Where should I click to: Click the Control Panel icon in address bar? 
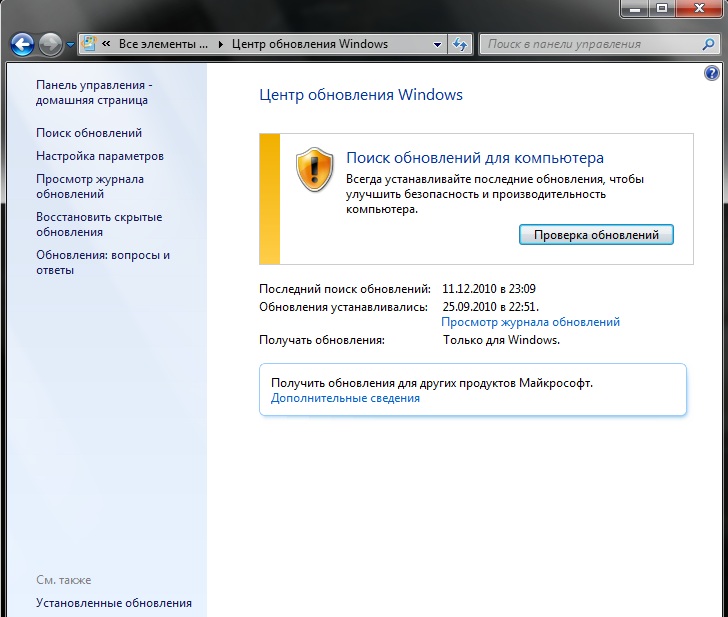click(88, 44)
